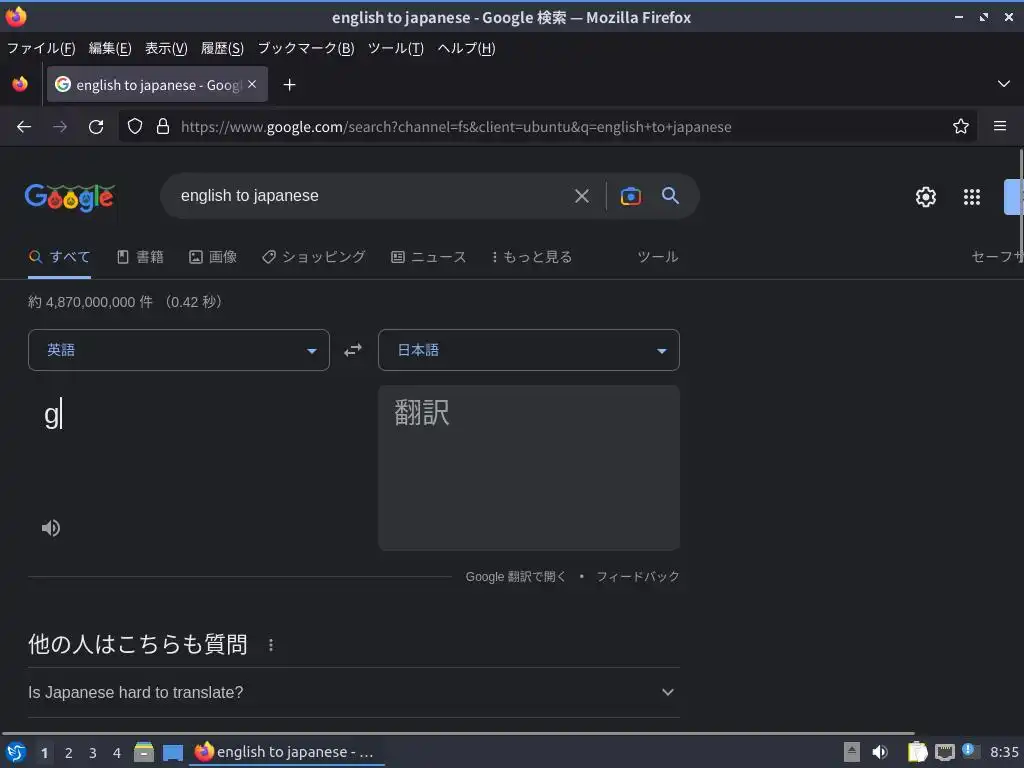Open the 履歴(S) menu
Screen dimensions: 1024x768
[222, 48]
